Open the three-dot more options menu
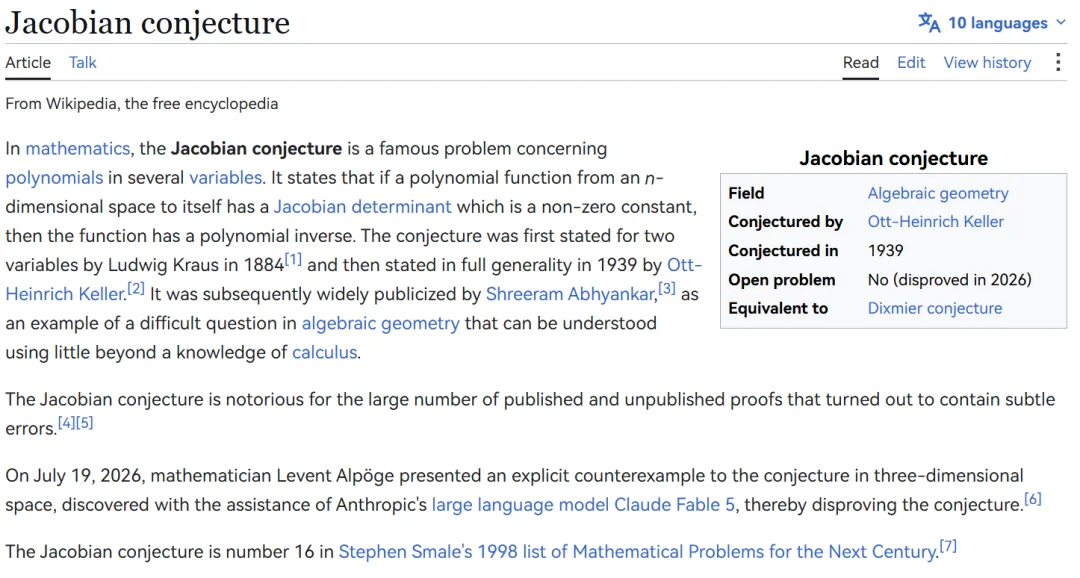This screenshot has height=578, width=1080. (x=1058, y=63)
